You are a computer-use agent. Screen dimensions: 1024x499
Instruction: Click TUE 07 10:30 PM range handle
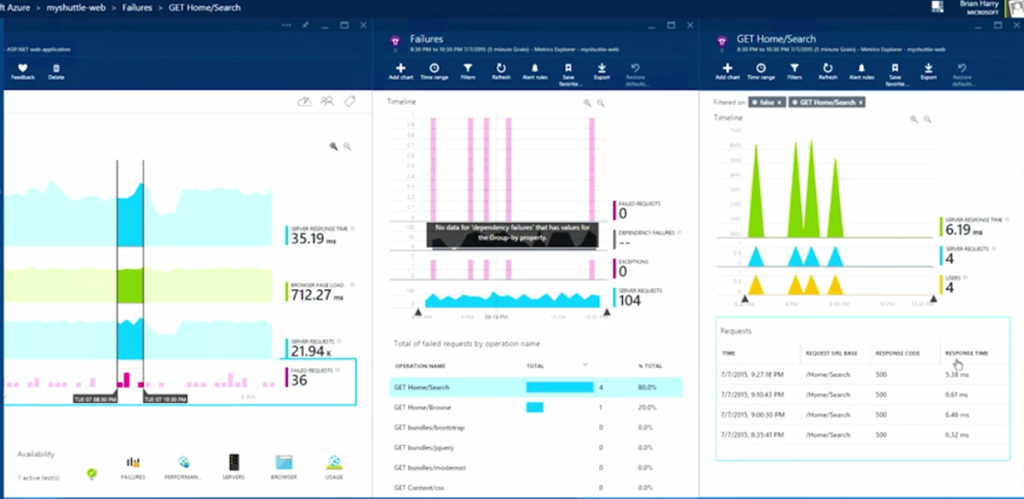[x=165, y=398]
